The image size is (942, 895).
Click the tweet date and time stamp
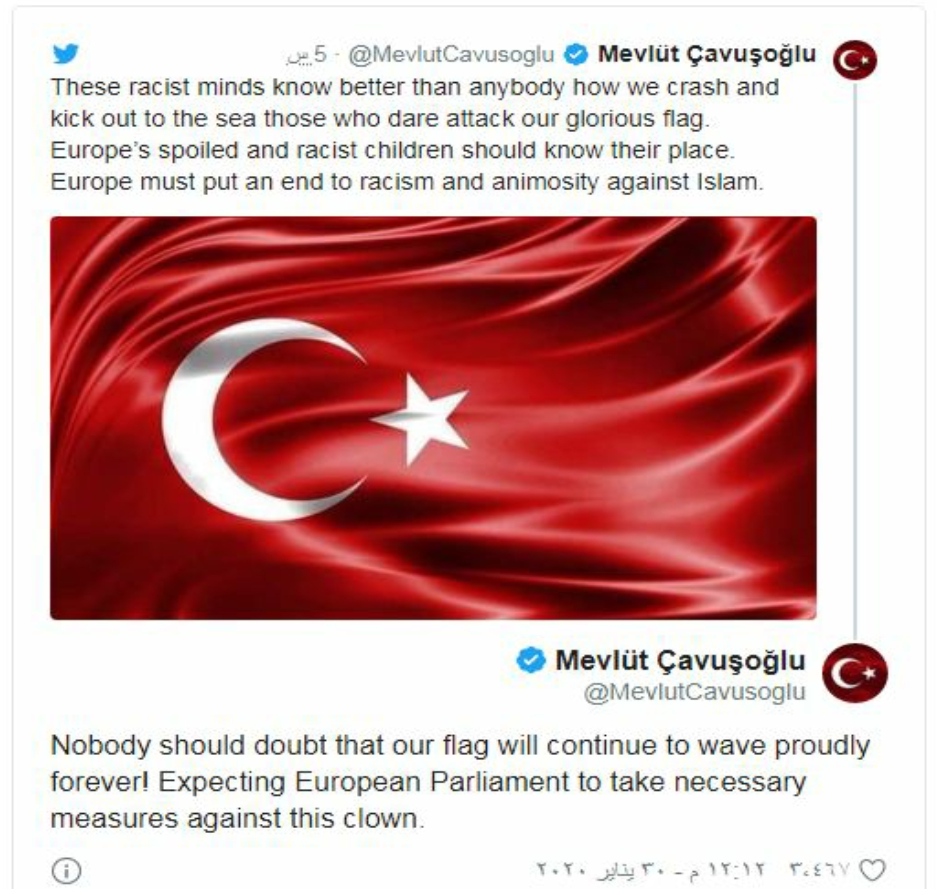(x=651, y=869)
